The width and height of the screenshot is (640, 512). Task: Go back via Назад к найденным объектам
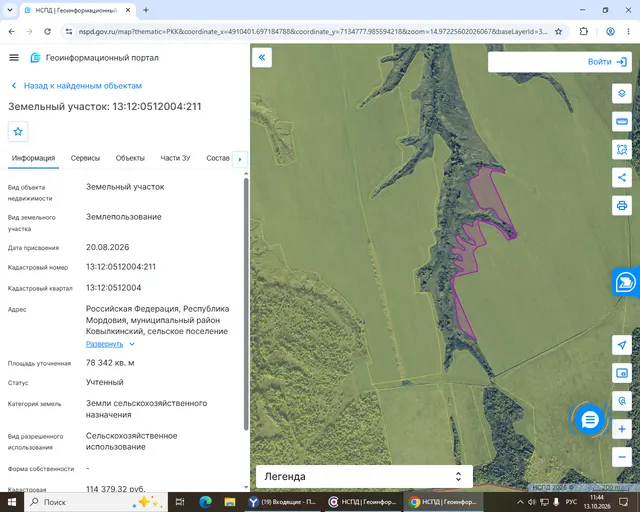tap(76, 86)
